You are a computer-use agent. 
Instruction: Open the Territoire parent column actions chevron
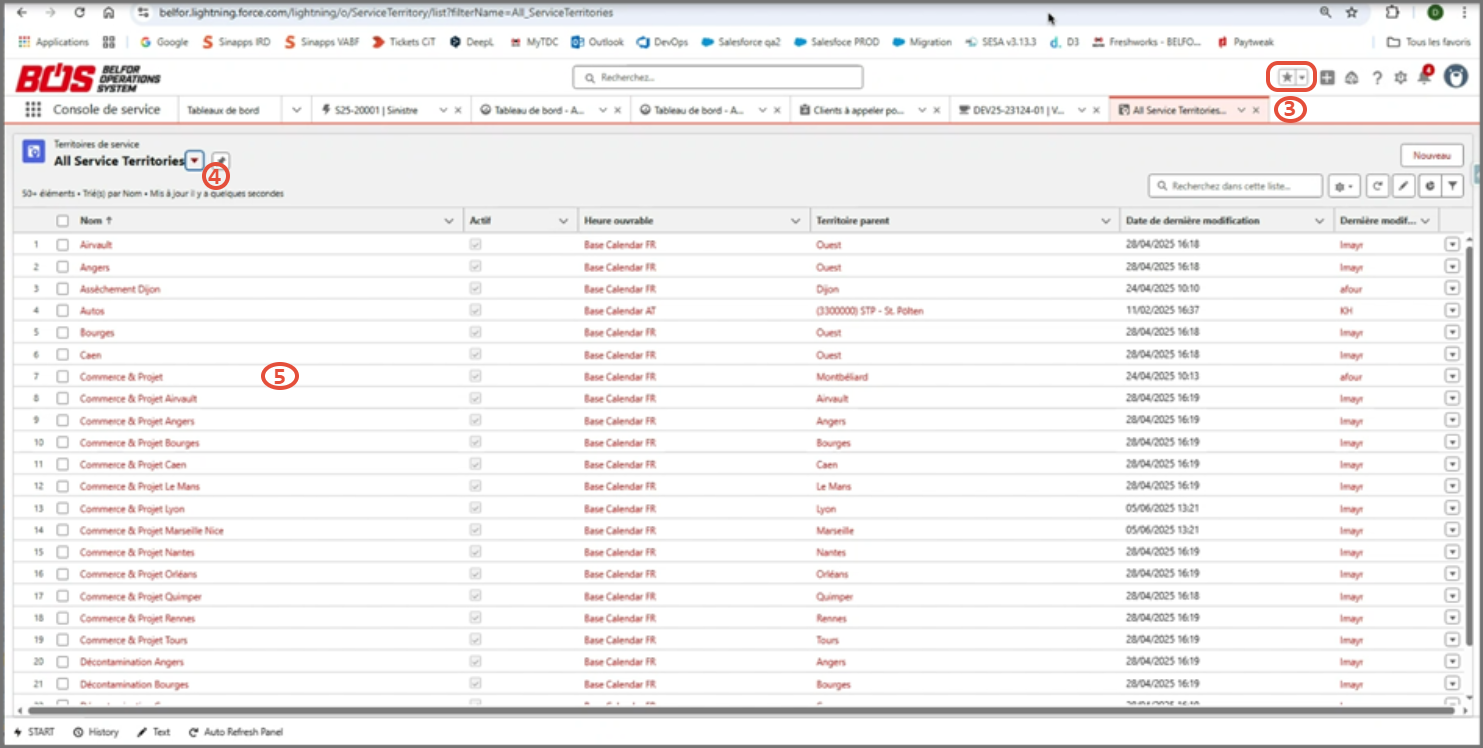(1106, 221)
